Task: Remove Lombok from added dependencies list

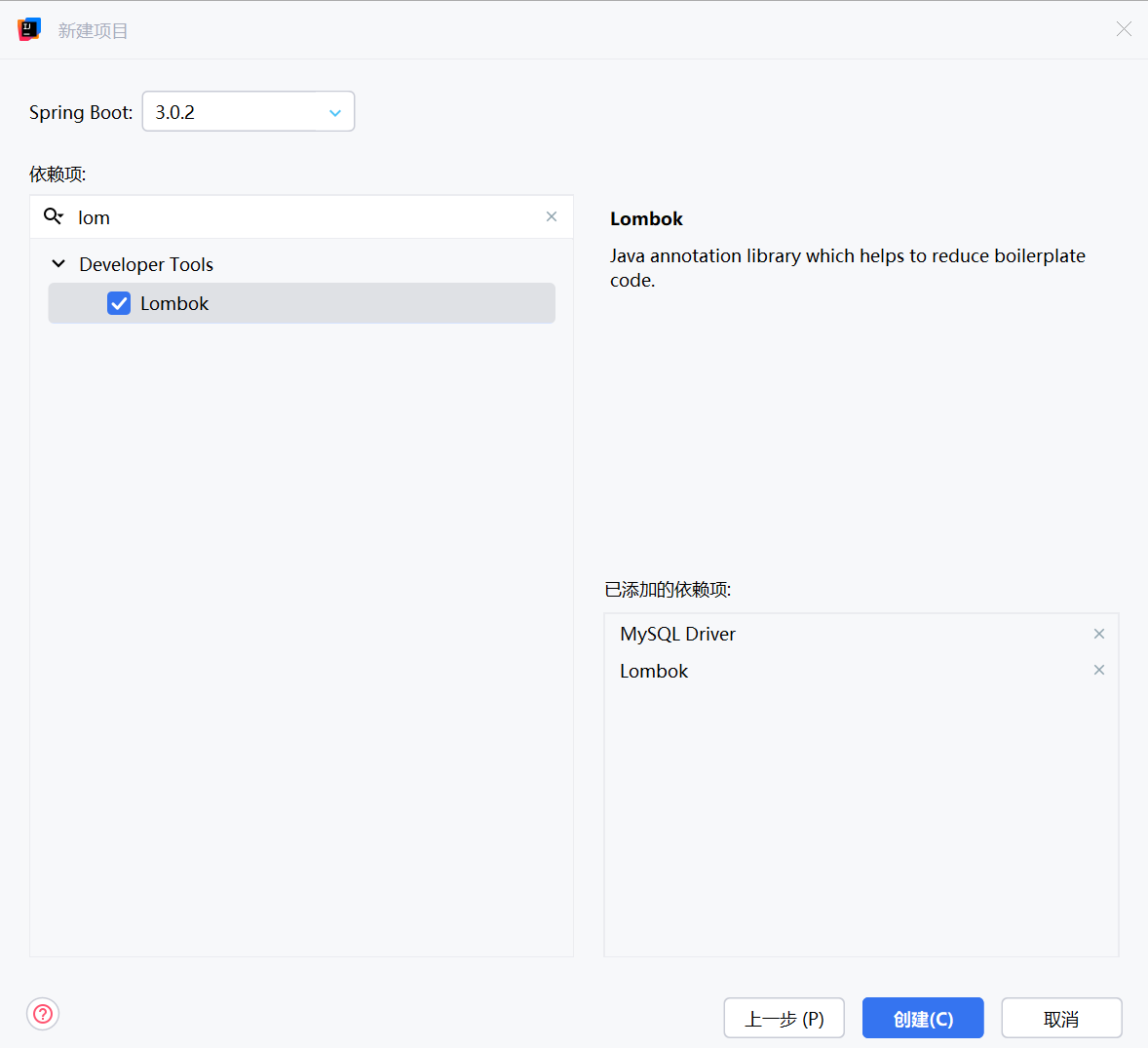Action: pyautogui.click(x=1098, y=670)
